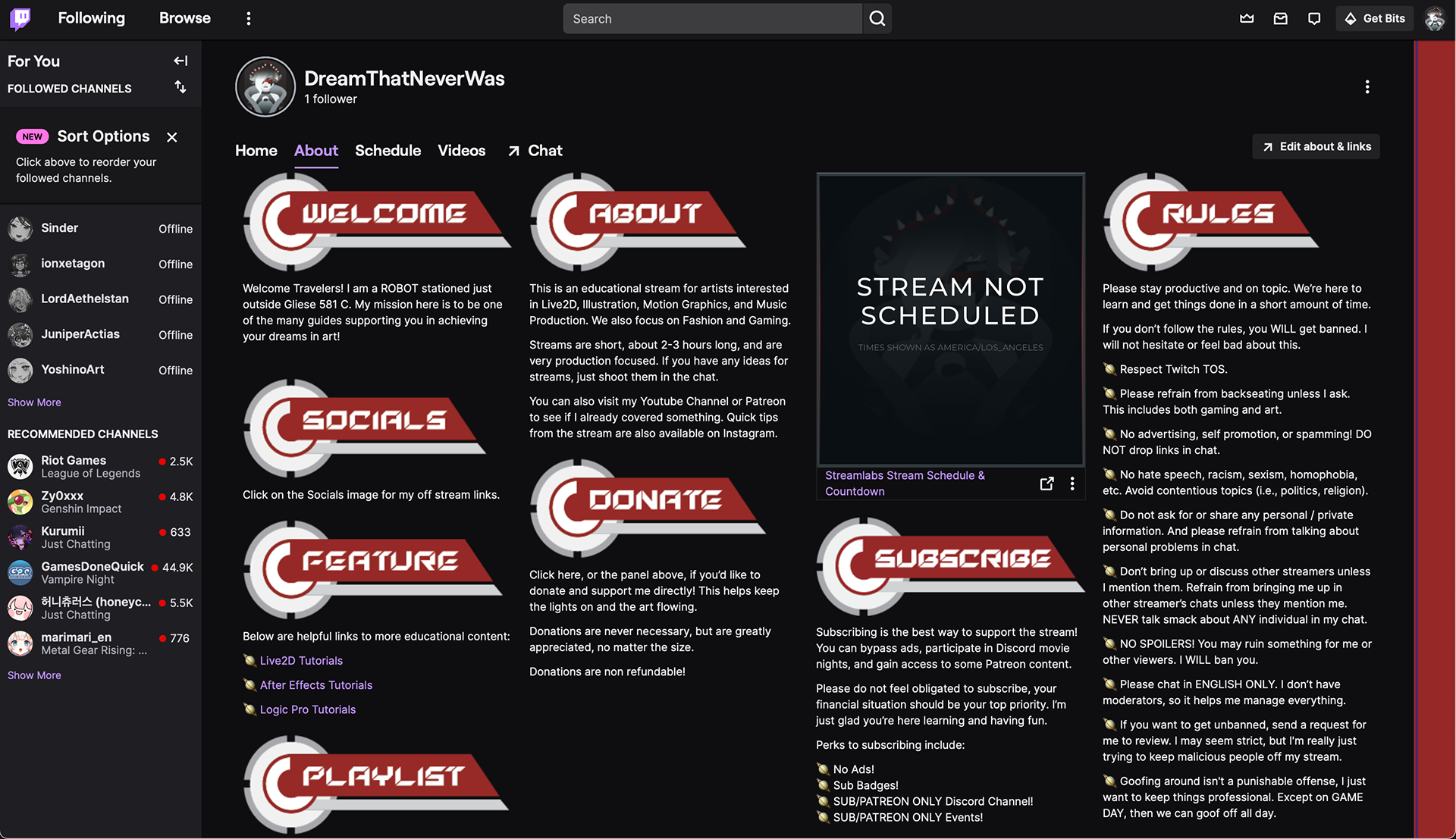Image resolution: width=1456 pixels, height=839 pixels.
Task: Click the marimari_en channel avatar
Action: [x=20, y=643]
